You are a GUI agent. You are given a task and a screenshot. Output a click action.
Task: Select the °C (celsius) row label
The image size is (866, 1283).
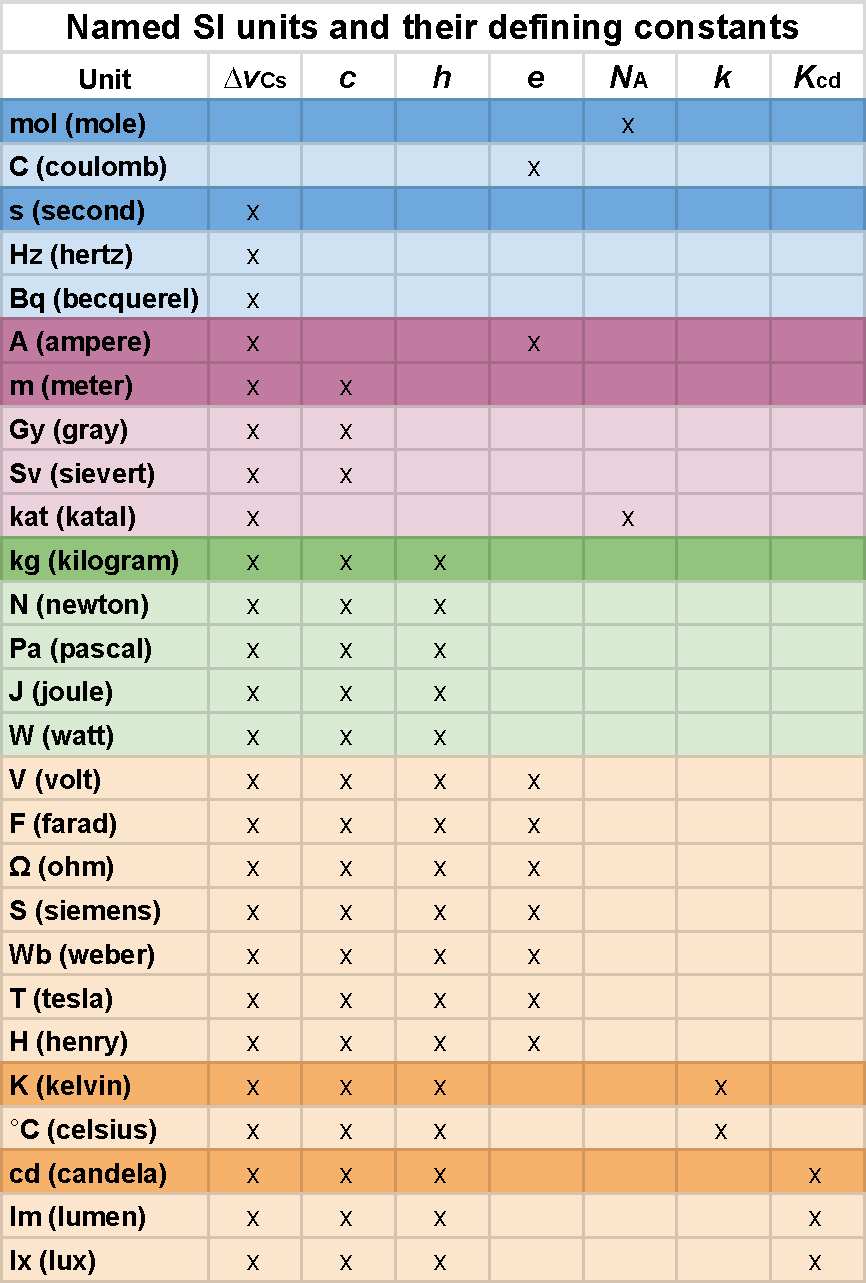pyautogui.click(x=83, y=1130)
